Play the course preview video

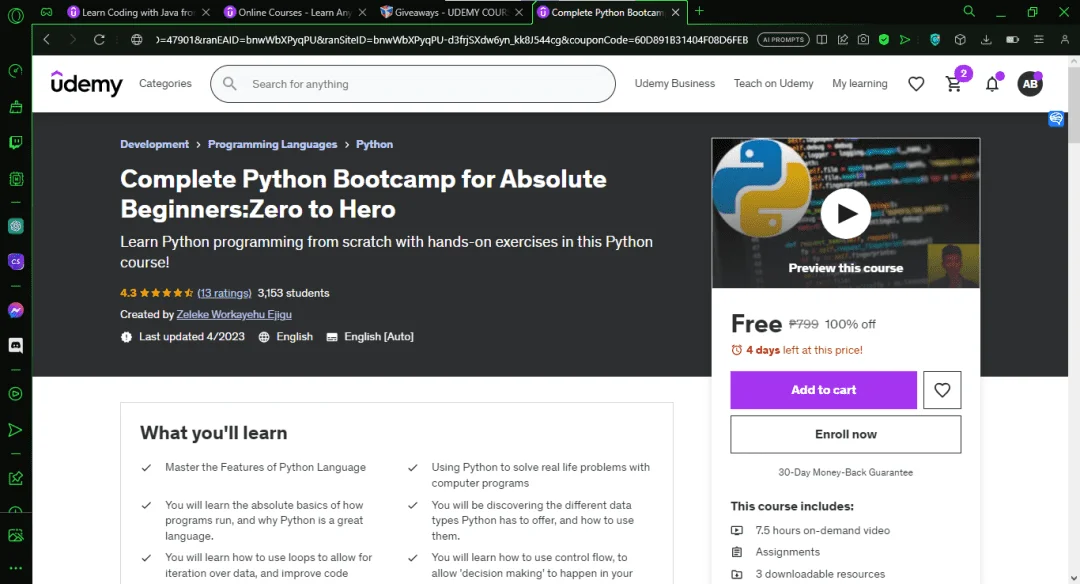coord(846,213)
